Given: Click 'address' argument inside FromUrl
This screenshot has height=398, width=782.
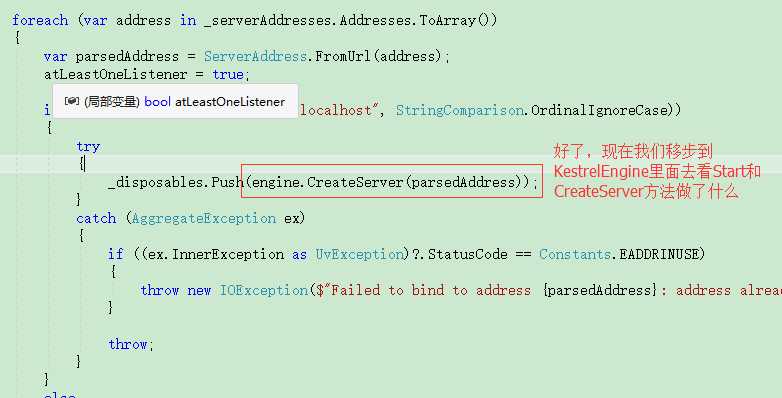Looking at the screenshot, I should (x=407, y=56).
